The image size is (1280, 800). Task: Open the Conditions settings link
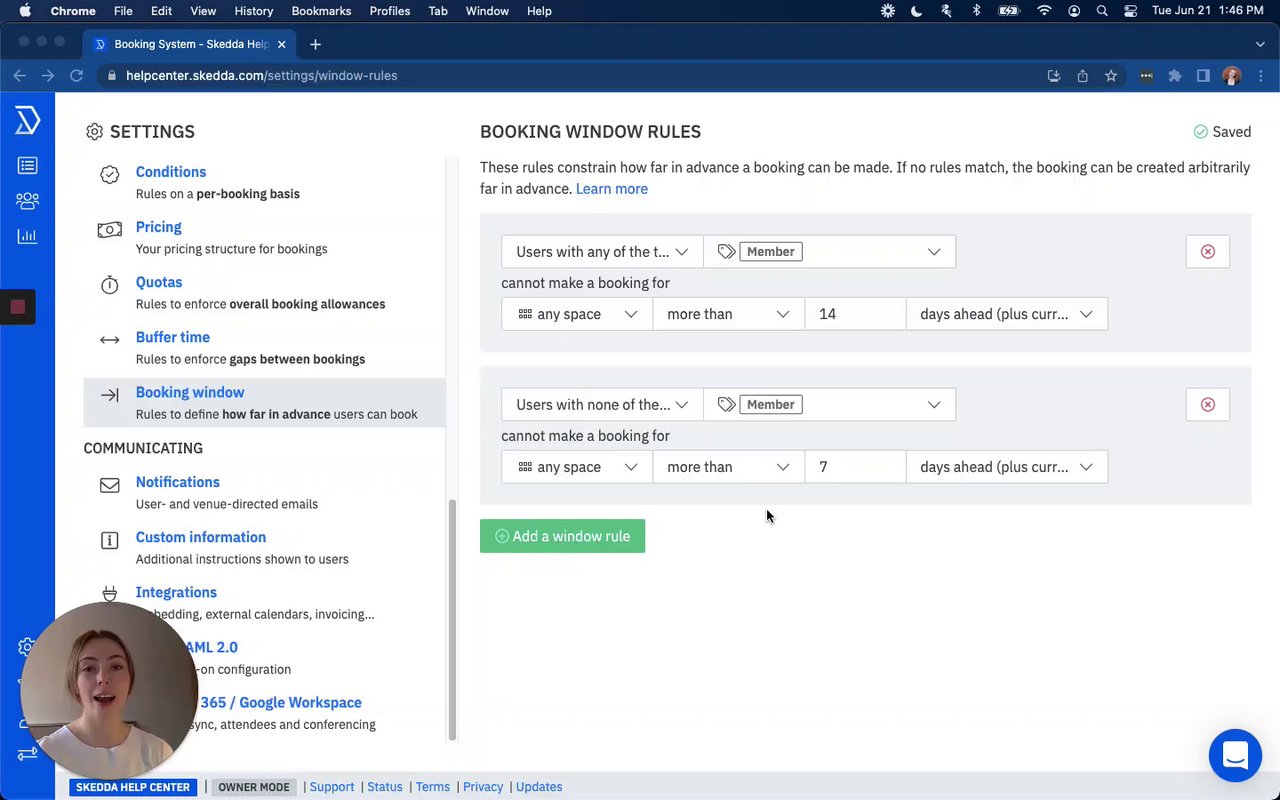click(171, 172)
